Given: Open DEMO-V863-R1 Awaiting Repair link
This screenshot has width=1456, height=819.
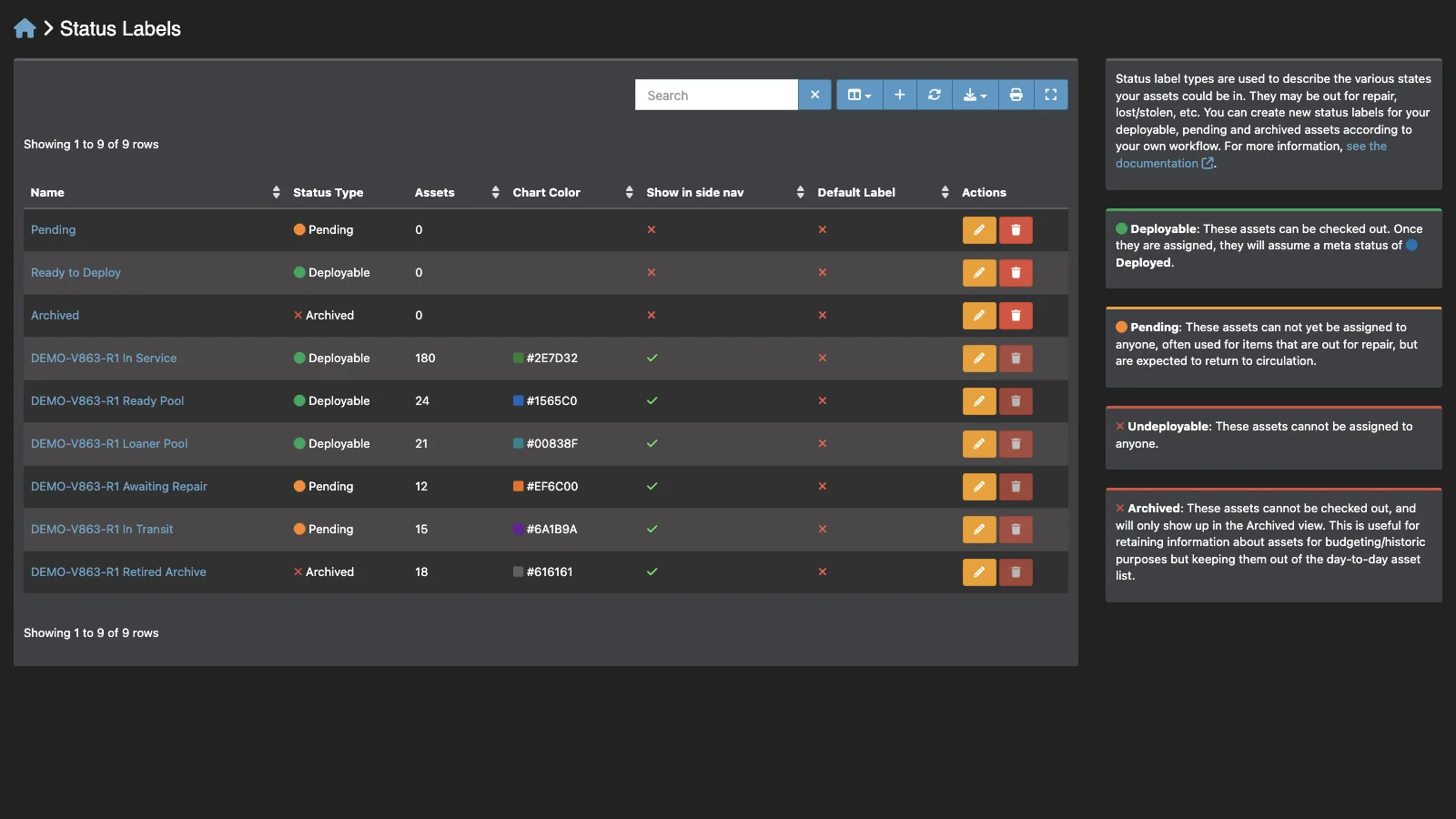Looking at the screenshot, I should pos(119,487).
